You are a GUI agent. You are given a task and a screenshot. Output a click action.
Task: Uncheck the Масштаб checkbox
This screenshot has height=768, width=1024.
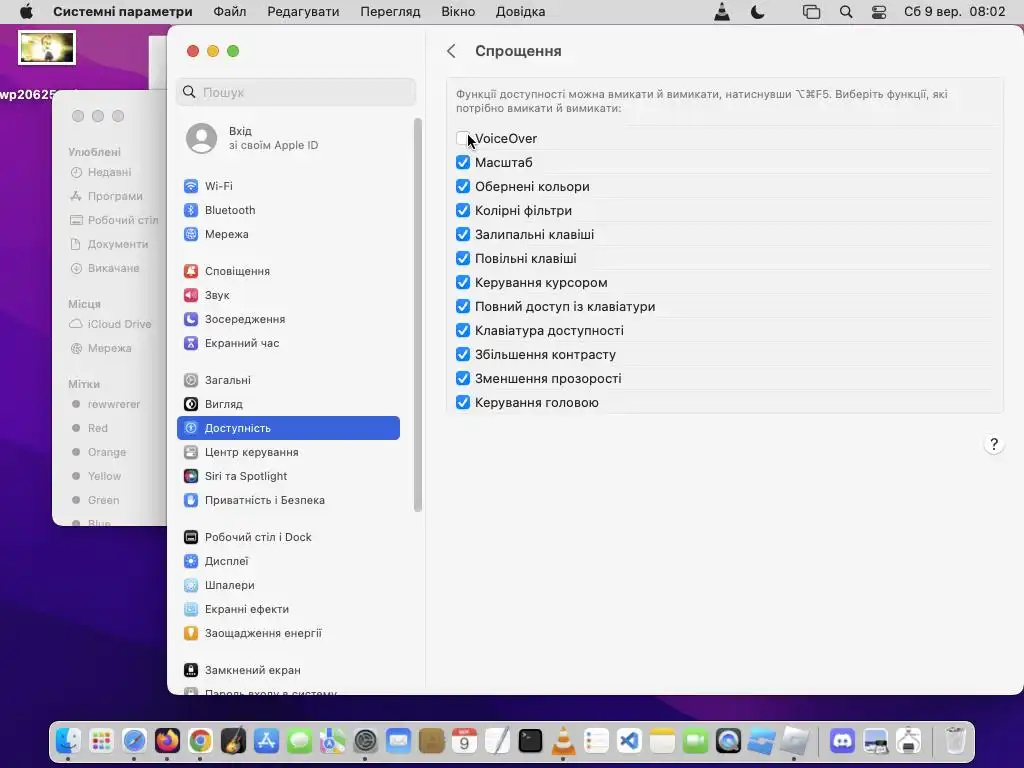pos(462,163)
